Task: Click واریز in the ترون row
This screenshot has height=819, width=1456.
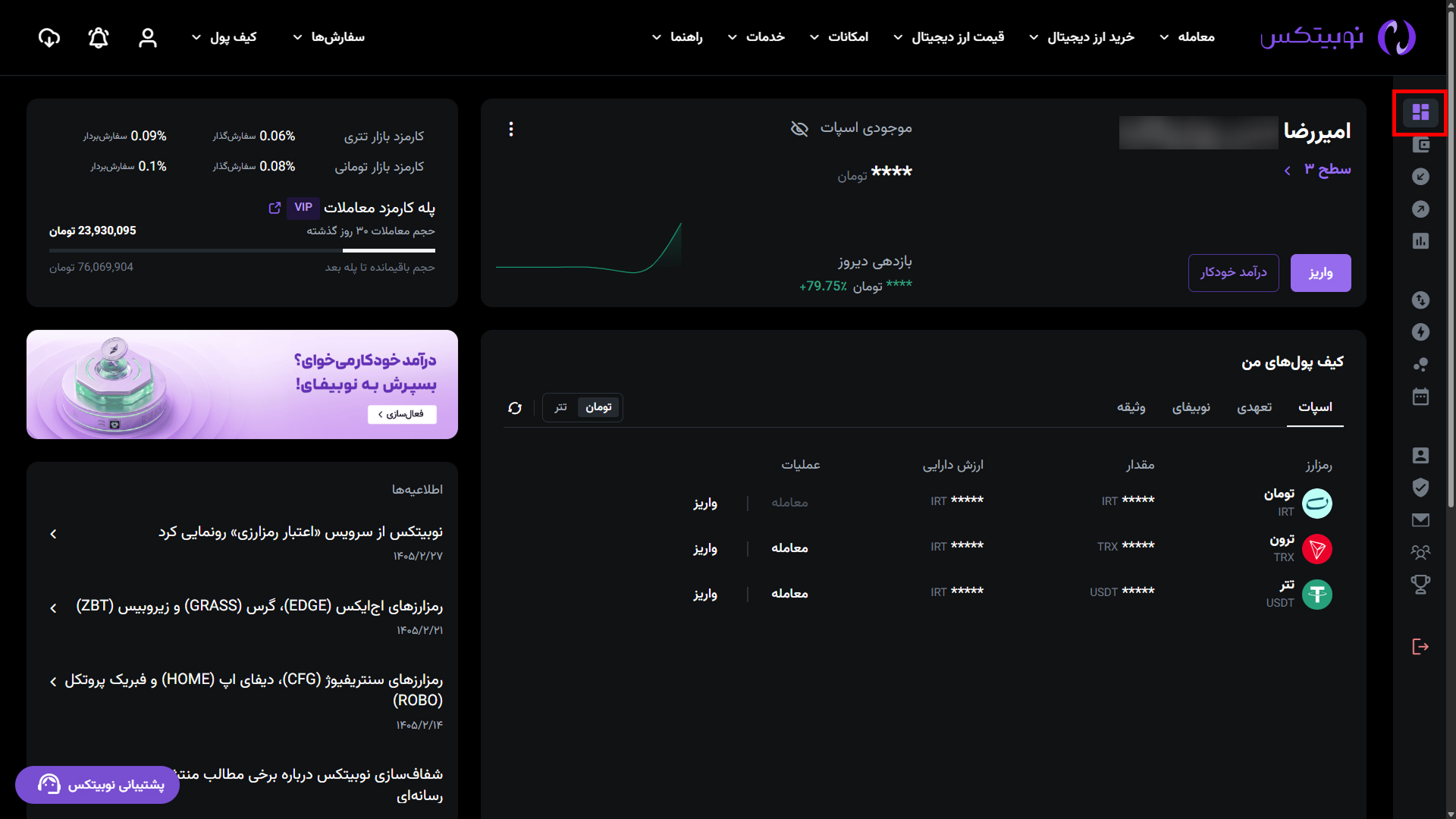Action: point(705,549)
